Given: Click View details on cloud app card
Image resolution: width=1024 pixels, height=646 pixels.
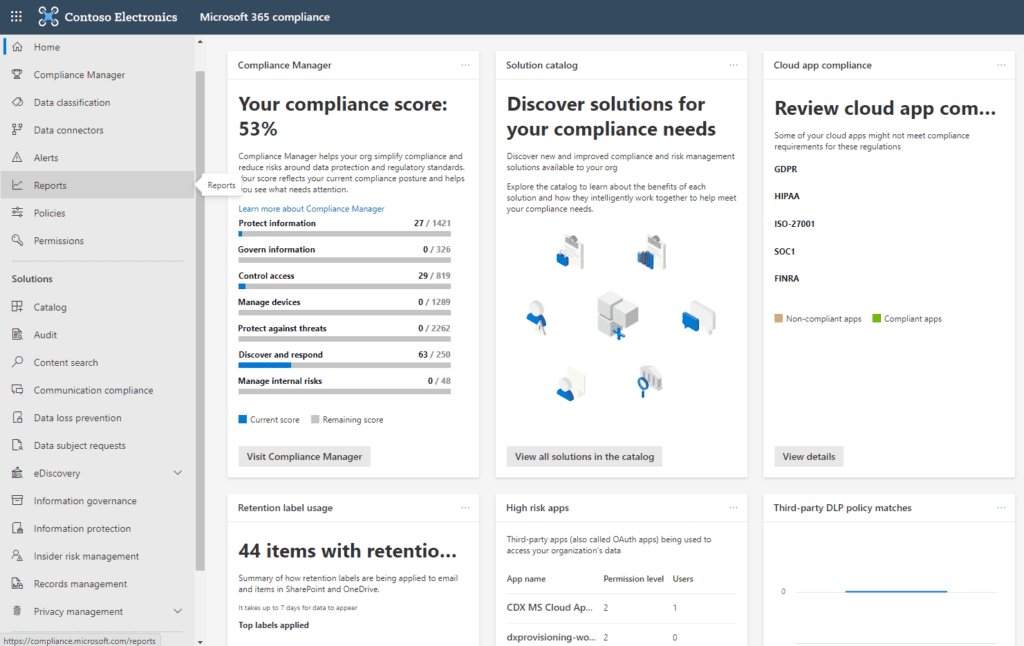Looking at the screenshot, I should click(x=809, y=457).
